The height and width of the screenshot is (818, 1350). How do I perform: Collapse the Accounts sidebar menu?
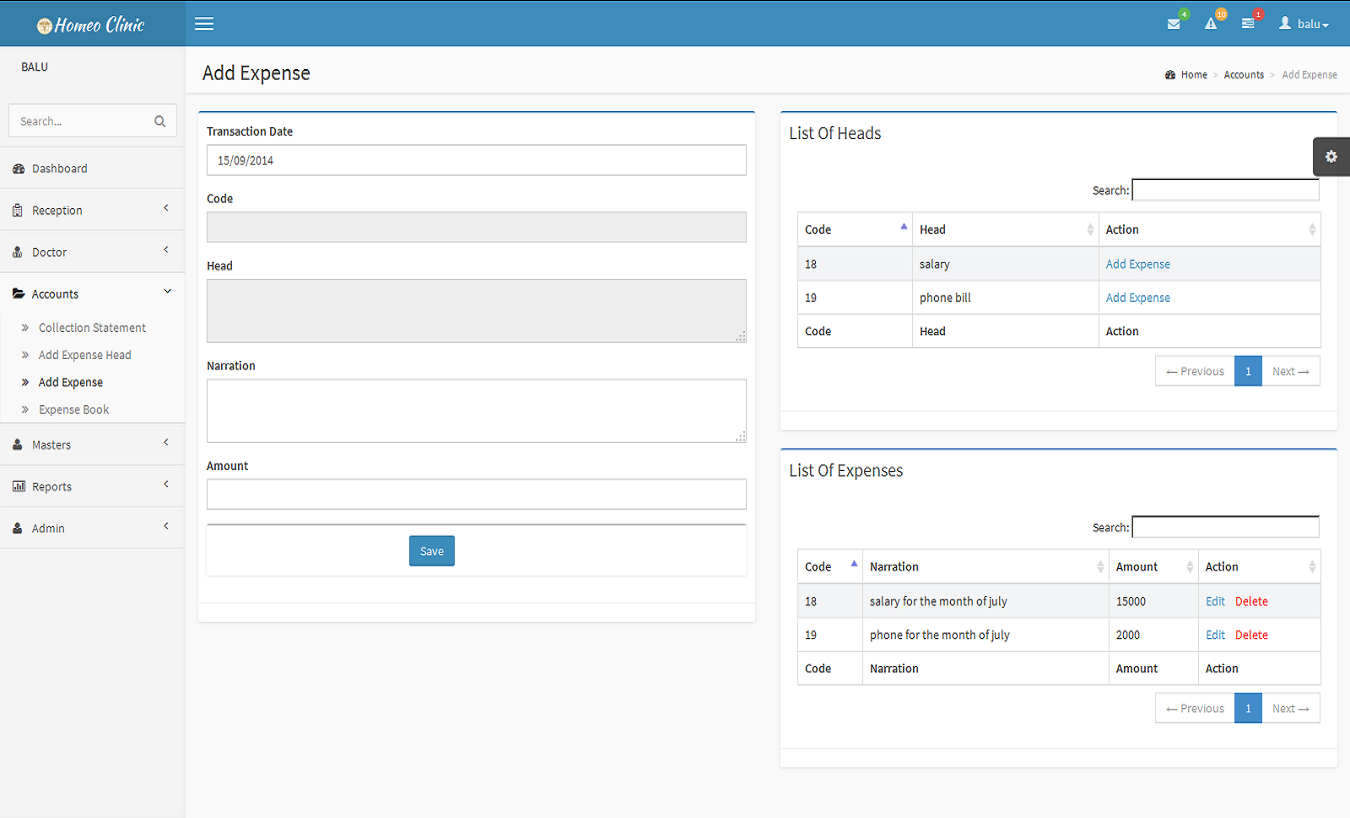pos(92,294)
